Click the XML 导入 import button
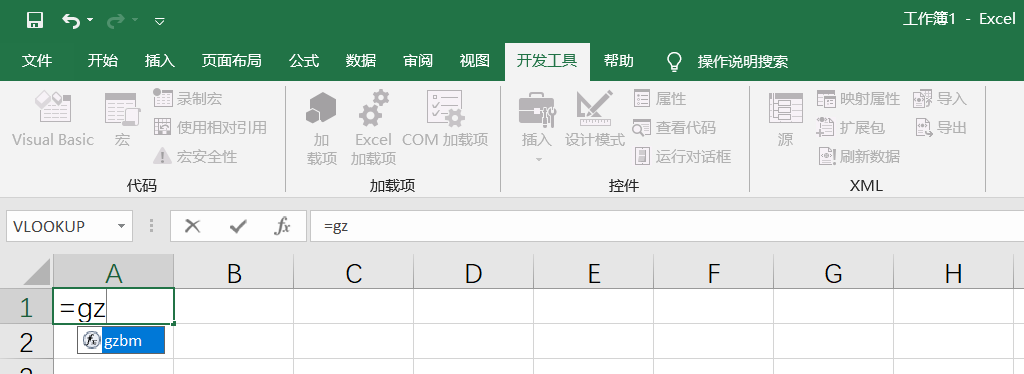The width and height of the screenshot is (1024, 374). 940,99
